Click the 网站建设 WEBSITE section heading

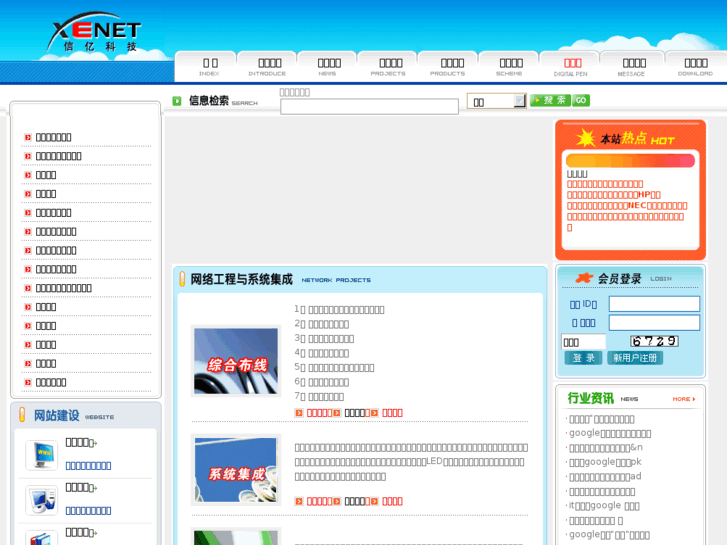coord(74,416)
